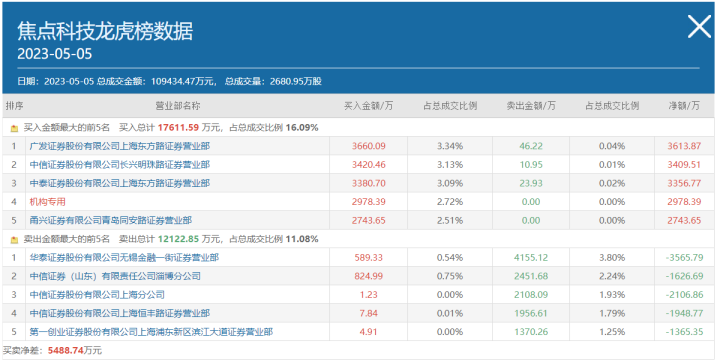Viewport: 718px width, 363px height.
Task: Select the ratio value 2.24%
Action: click(612, 276)
